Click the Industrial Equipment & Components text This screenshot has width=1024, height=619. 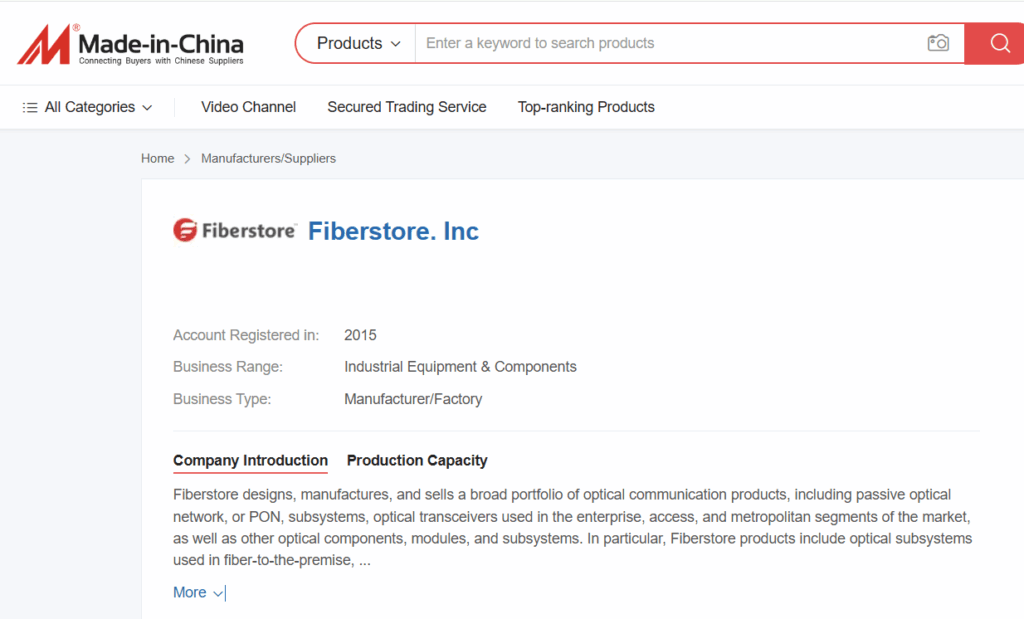click(460, 367)
